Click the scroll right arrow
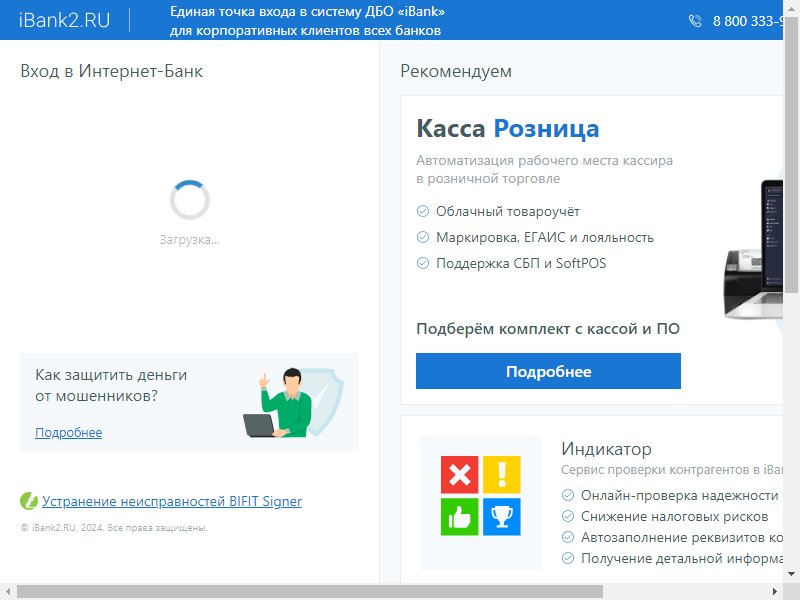Screen dimensions: 800x600 pos(774,592)
